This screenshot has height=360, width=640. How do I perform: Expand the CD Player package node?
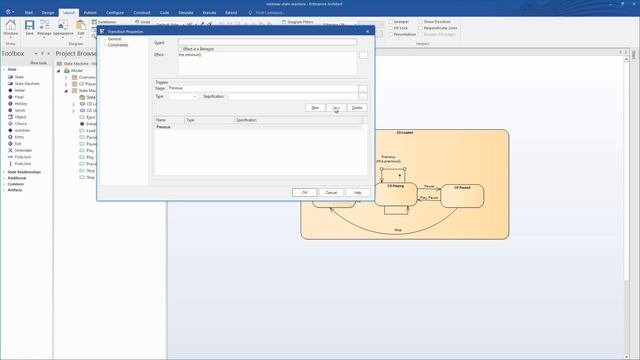(66, 84)
